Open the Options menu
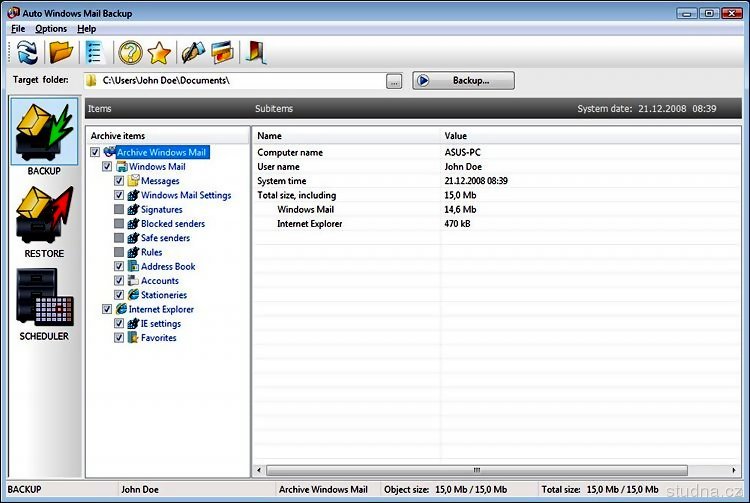The height and width of the screenshot is (503, 750). click(x=51, y=29)
